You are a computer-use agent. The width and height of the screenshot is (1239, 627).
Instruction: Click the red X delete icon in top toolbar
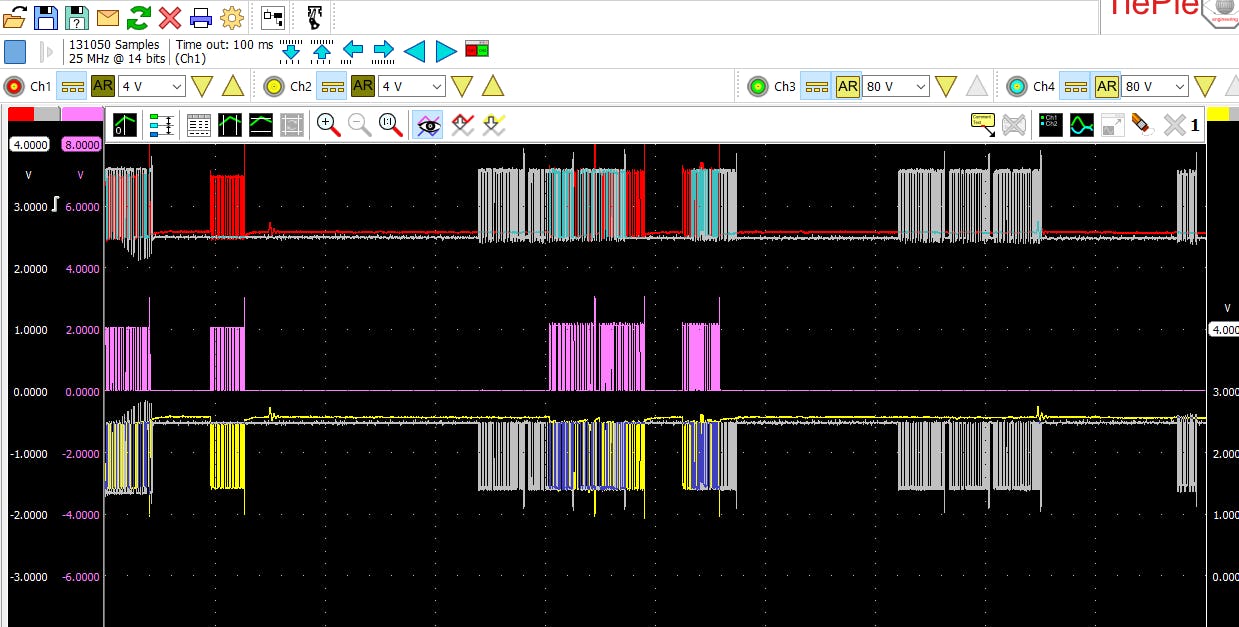pyautogui.click(x=170, y=17)
